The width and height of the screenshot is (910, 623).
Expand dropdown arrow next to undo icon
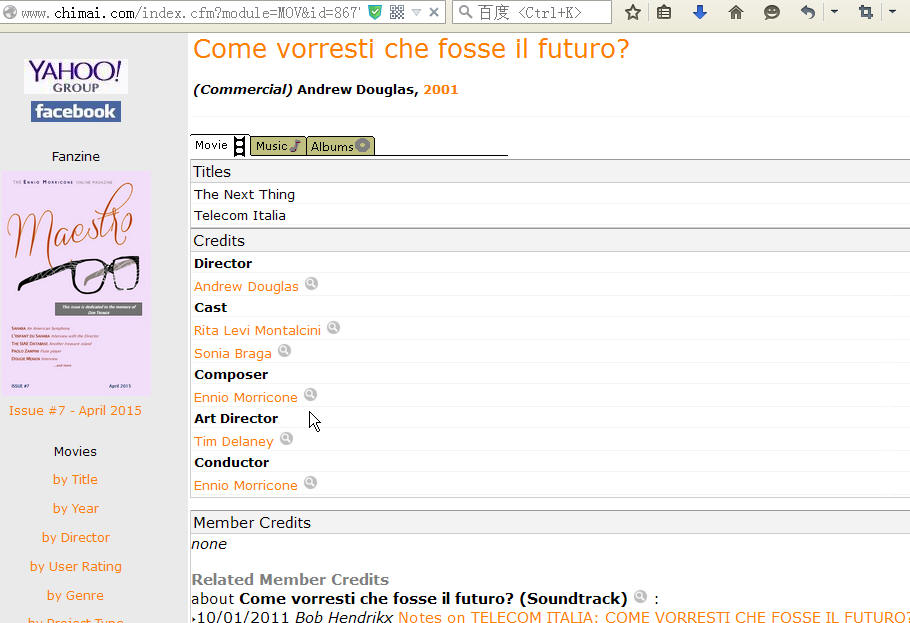834,12
